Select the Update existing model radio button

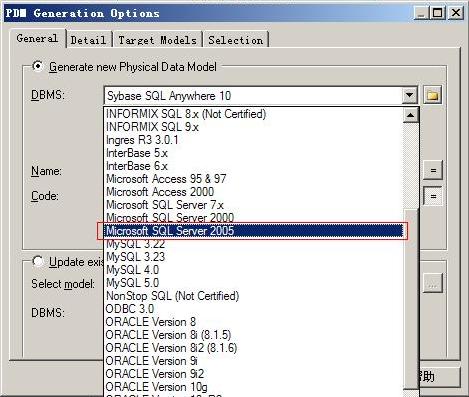pos(38,262)
